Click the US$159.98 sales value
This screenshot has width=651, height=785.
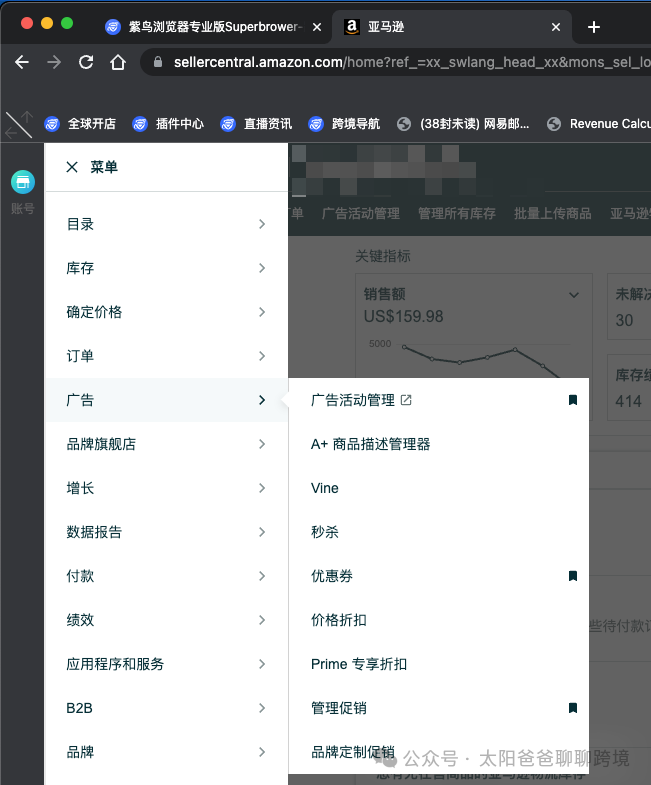pyautogui.click(x=403, y=316)
